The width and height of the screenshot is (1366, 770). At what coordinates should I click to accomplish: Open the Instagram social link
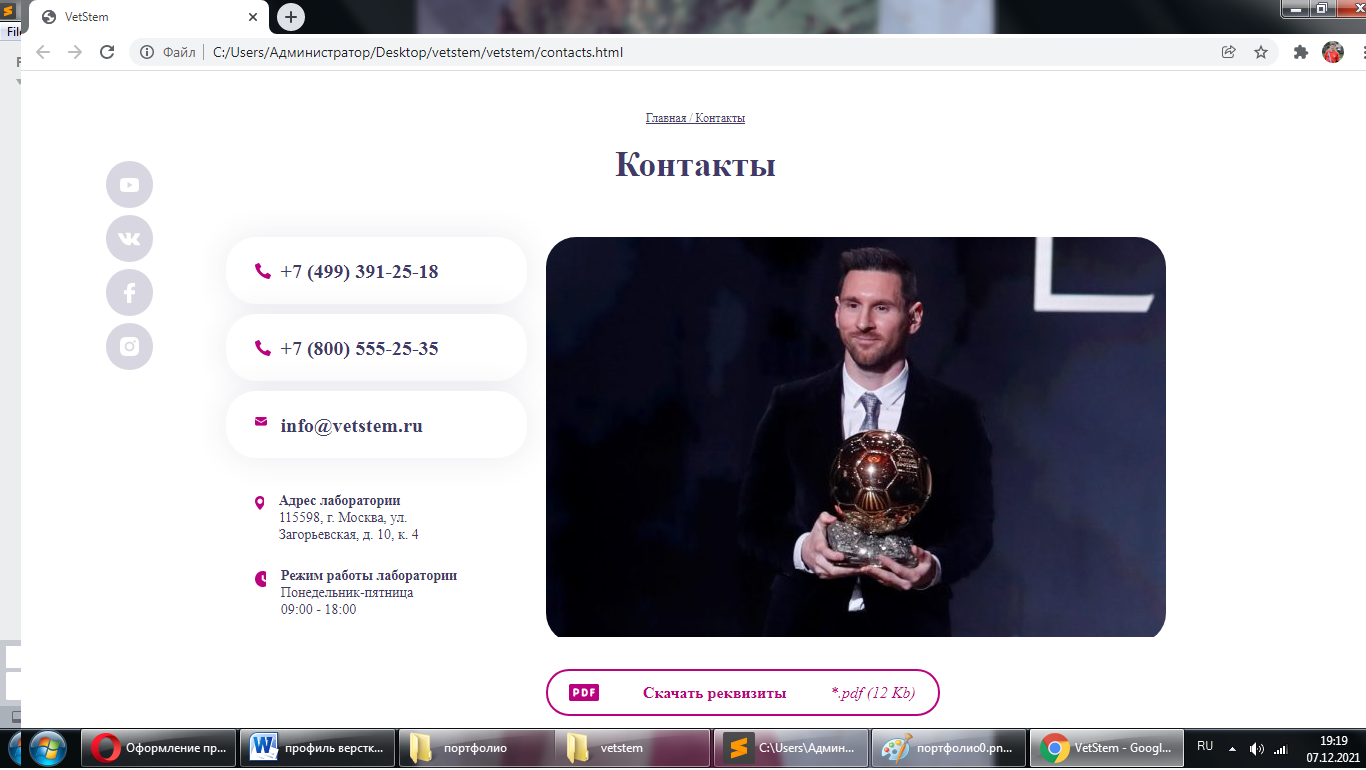pos(129,347)
